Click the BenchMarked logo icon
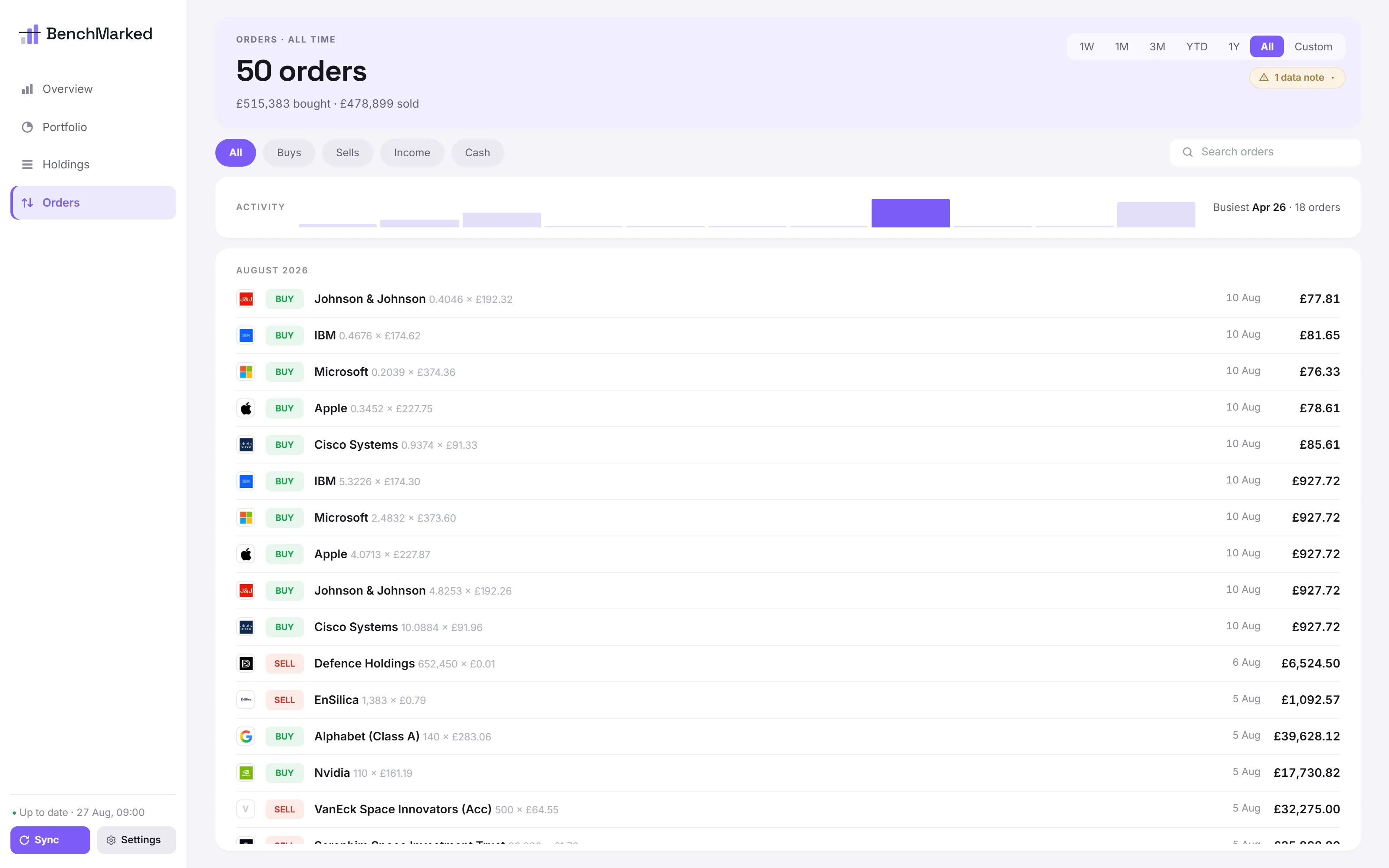 point(29,34)
